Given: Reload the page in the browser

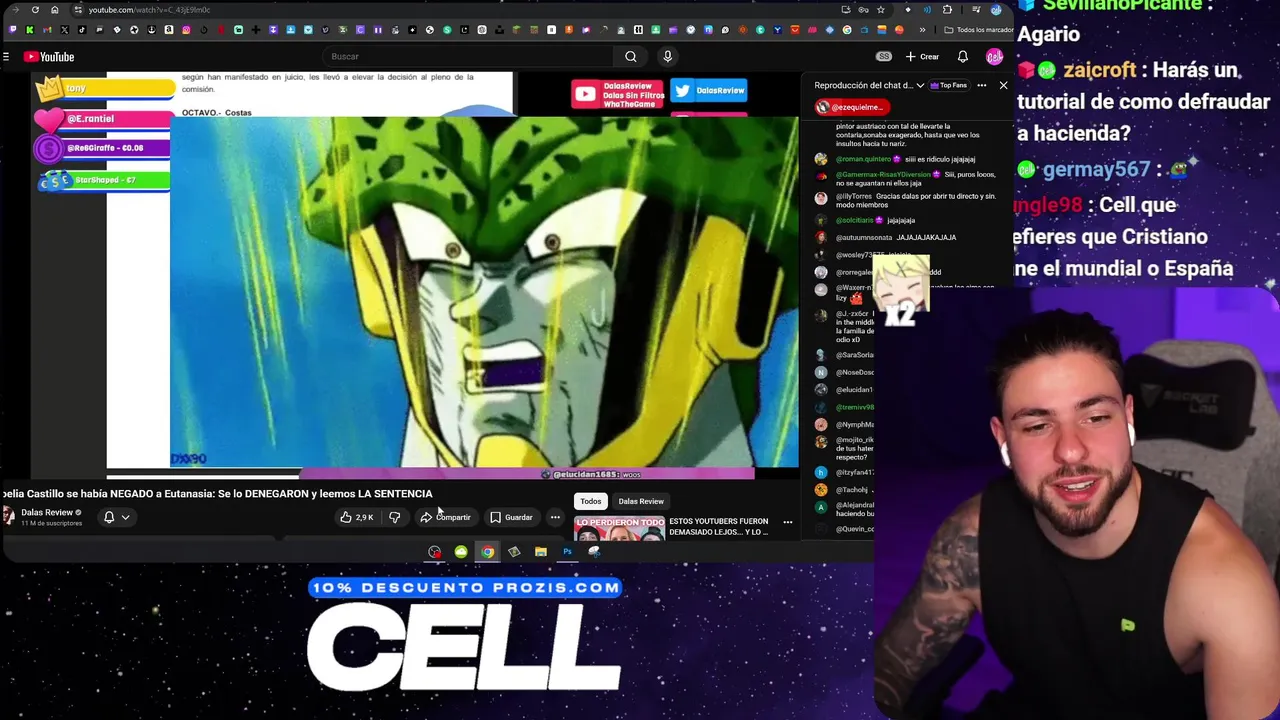Looking at the screenshot, I should [x=35, y=10].
